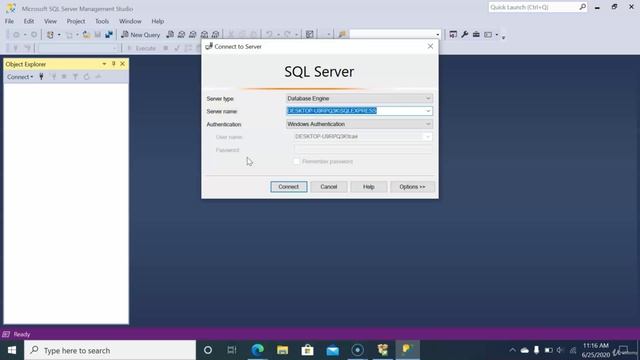Open the Properties wrench icon
The height and width of the screenshot is (360, 640).
[x=464, y=35]
